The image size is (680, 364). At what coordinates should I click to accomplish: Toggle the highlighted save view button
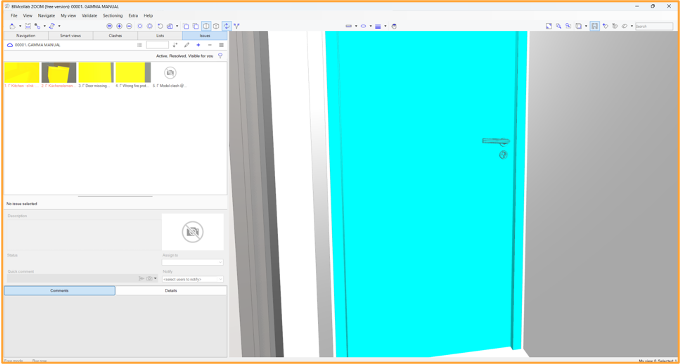pos(595,26)
